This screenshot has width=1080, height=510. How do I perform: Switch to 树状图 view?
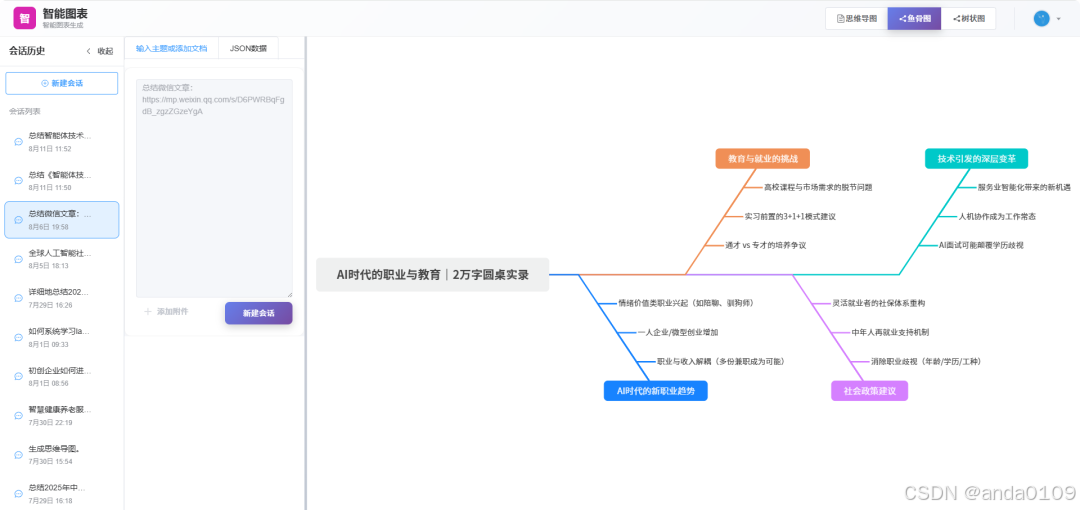tap(968, 19)
